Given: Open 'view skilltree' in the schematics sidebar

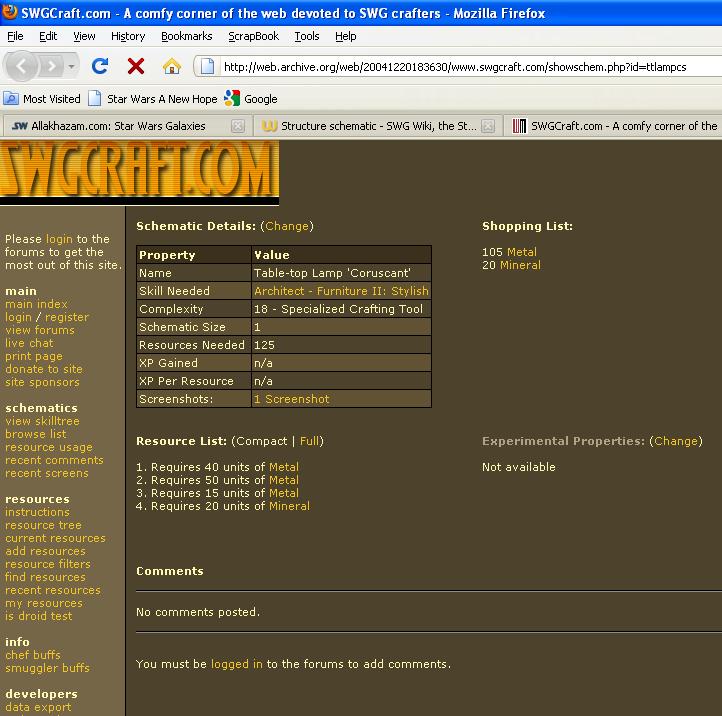Looking at the screenshot, I should coord(42,421).
